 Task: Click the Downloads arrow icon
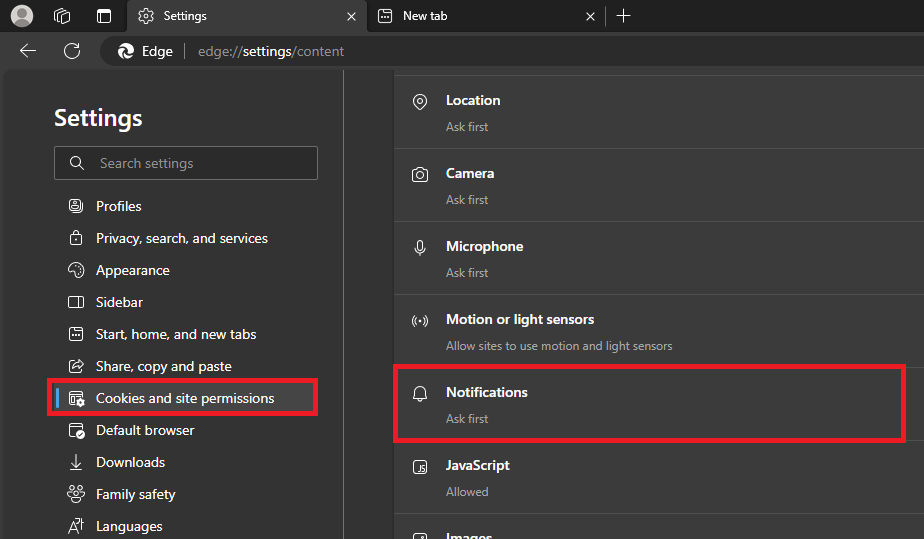(76, 462)
